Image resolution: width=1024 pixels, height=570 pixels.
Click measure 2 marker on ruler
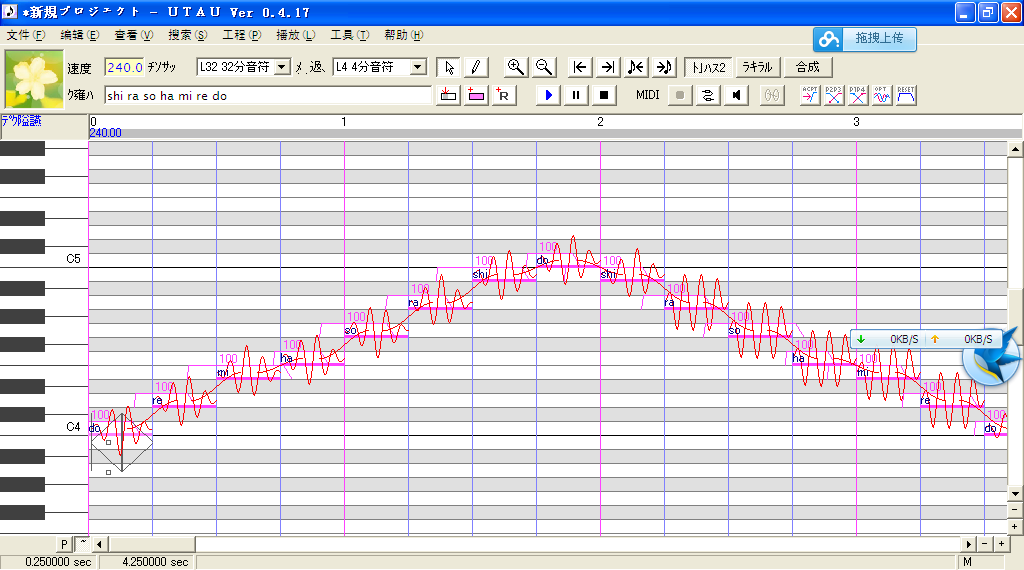[600, 121]
